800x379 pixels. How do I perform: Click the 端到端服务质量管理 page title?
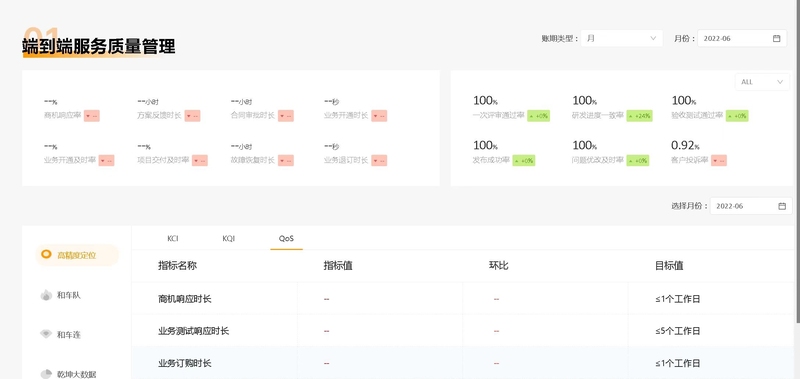click(98, 46)
